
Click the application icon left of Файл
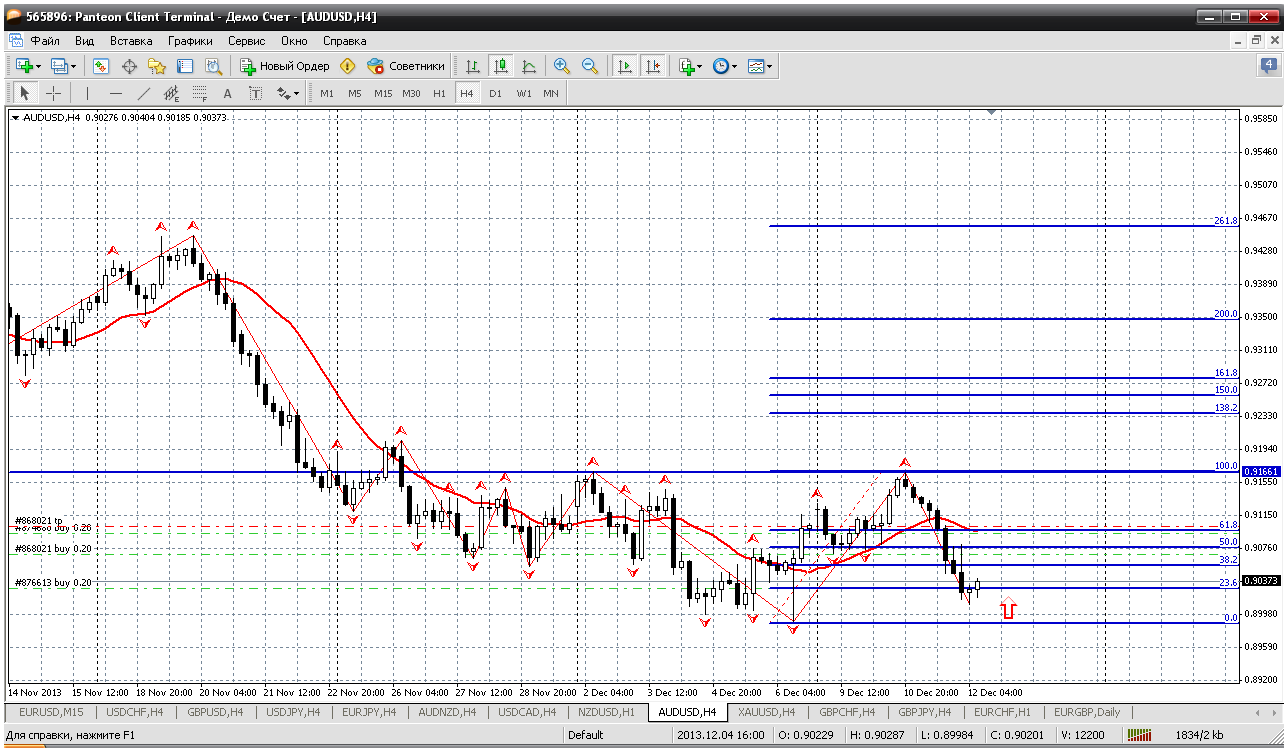pyautogui.click(x=15, y=41)
